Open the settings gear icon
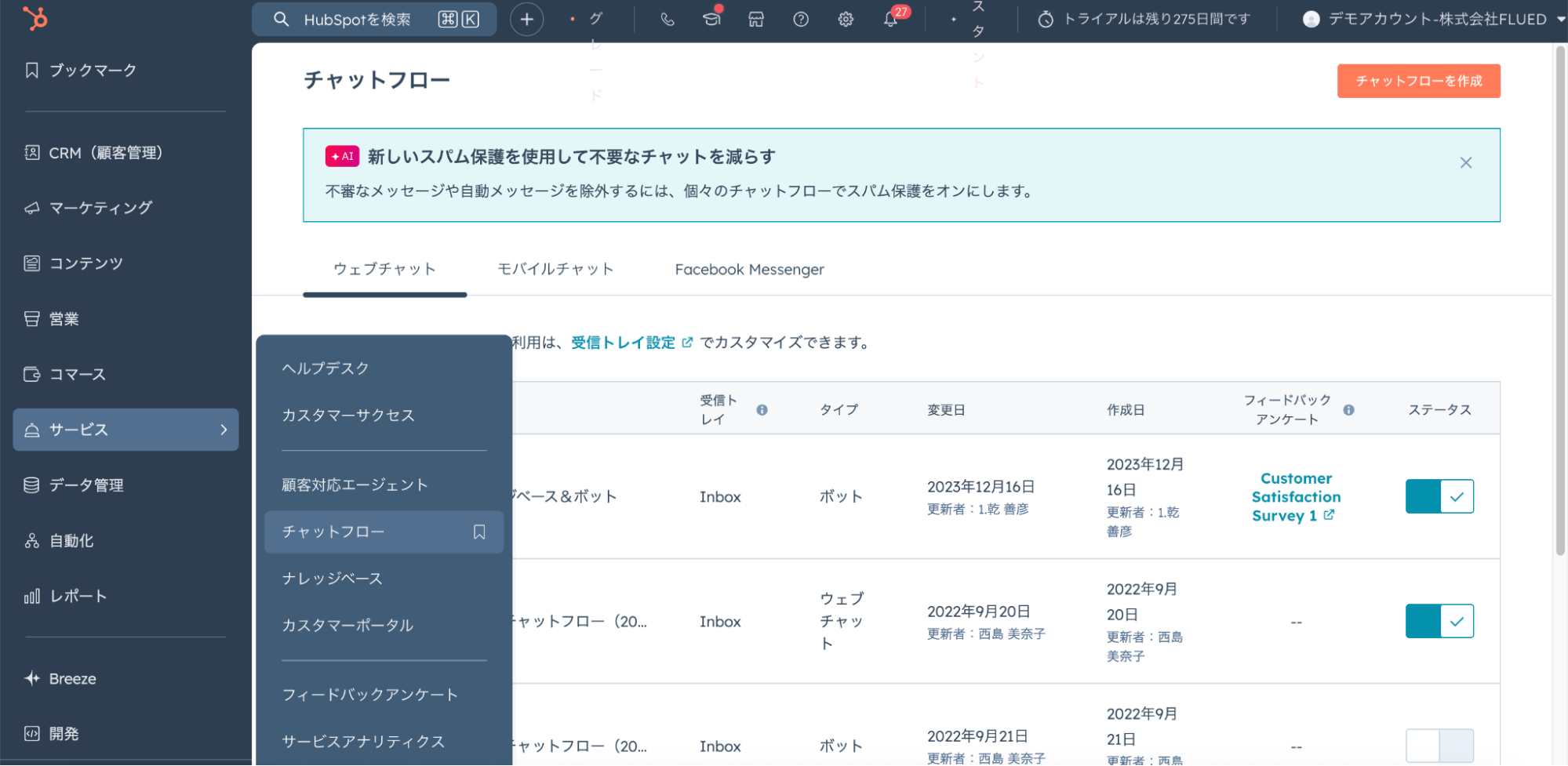The width and height of the screenshot is (1568, 766). (846, 20)
